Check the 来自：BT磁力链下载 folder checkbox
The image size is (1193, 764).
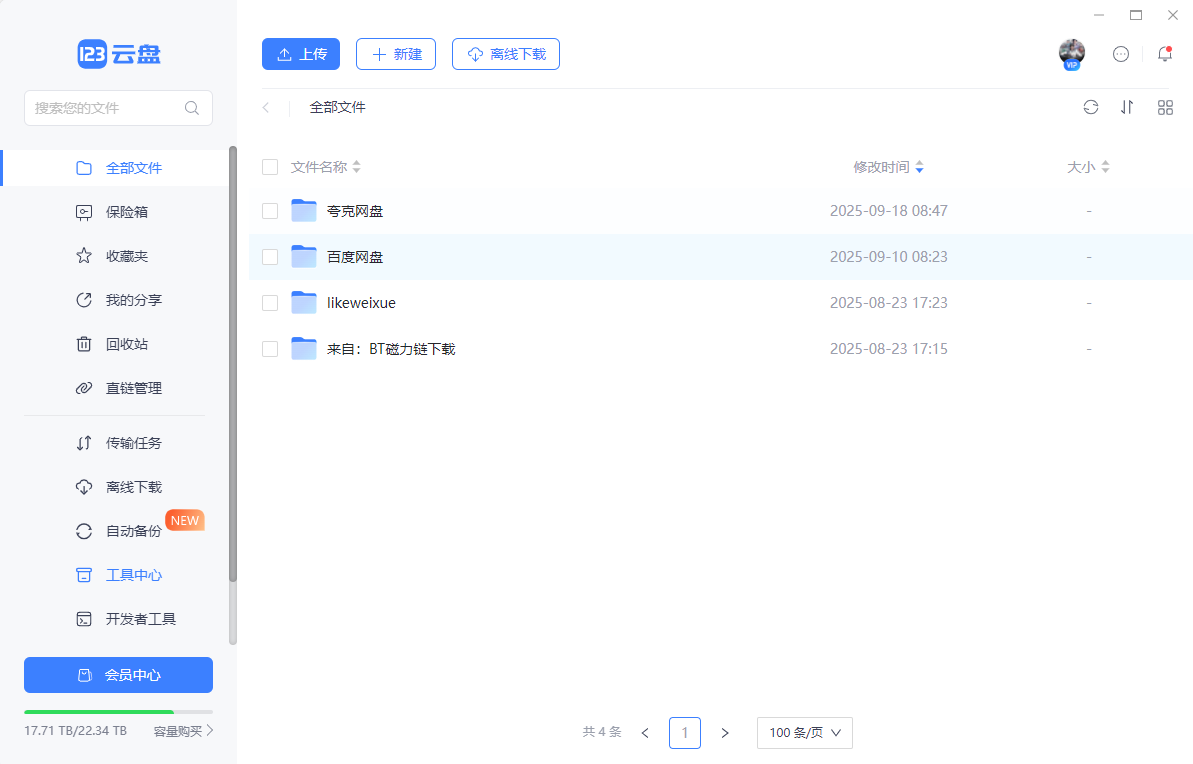tap(269, 348)
